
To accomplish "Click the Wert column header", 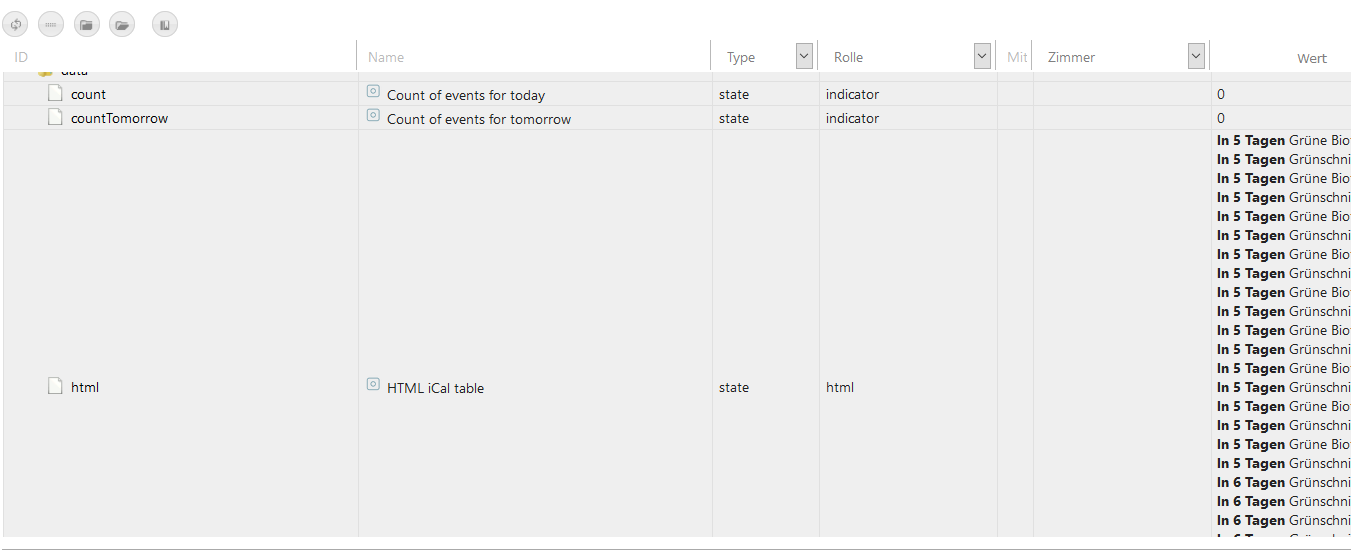I will tap(1311, 58).
